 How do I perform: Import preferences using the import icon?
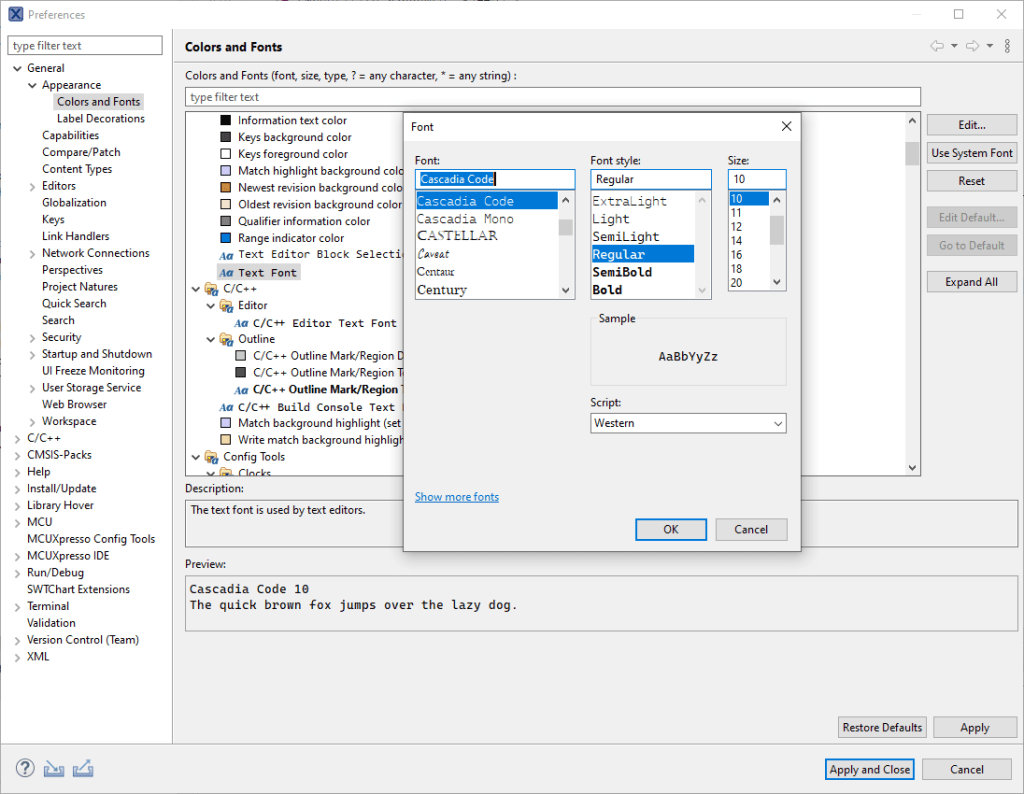point(53,769)
